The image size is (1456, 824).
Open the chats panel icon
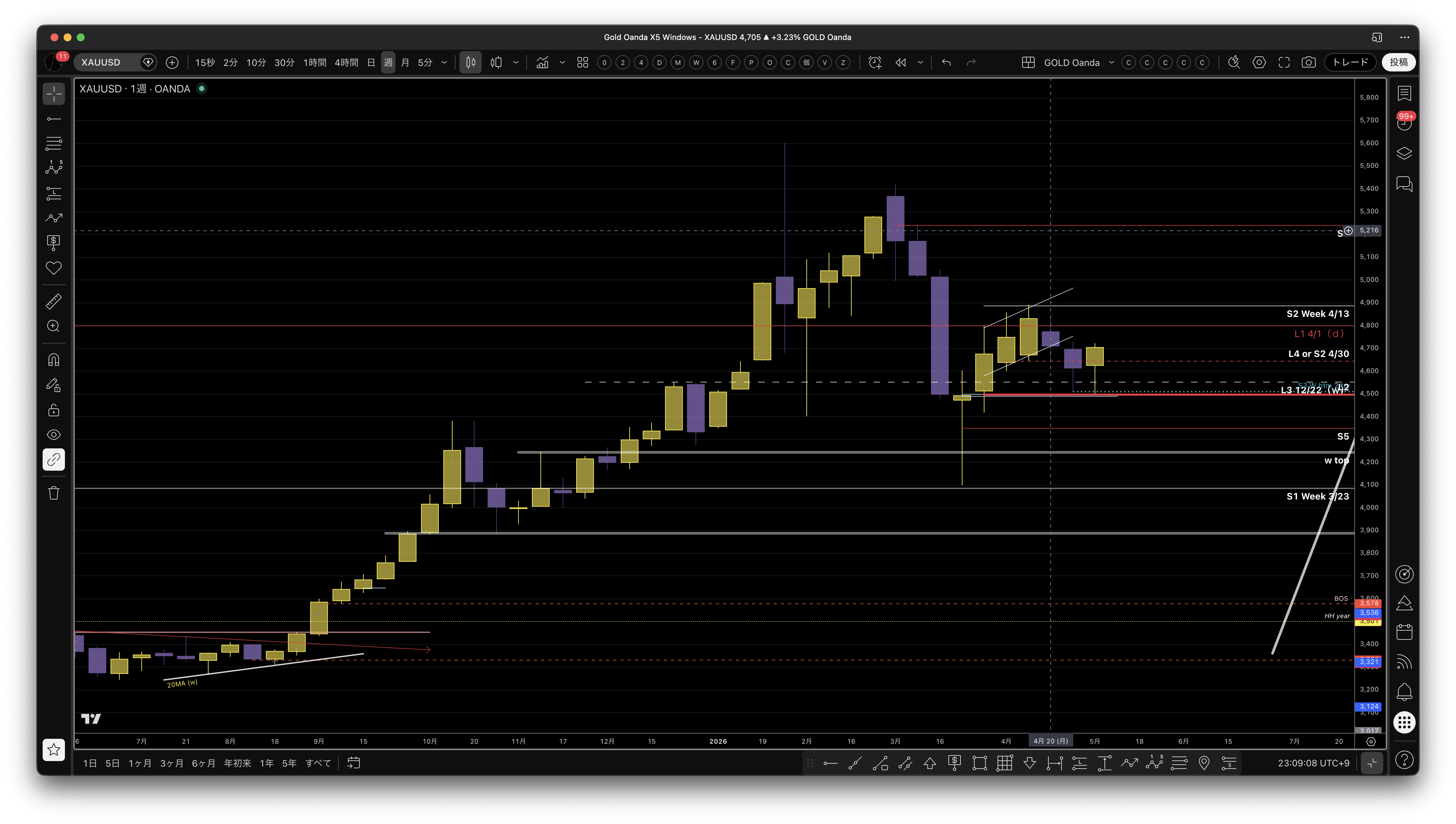pyautogui.click(x=1405, y=184)
